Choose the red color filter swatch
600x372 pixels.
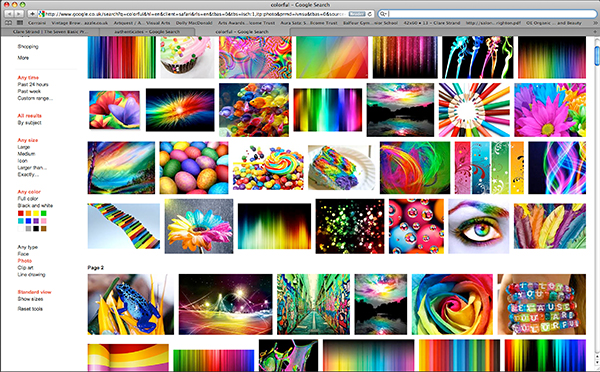coord(21,213)
